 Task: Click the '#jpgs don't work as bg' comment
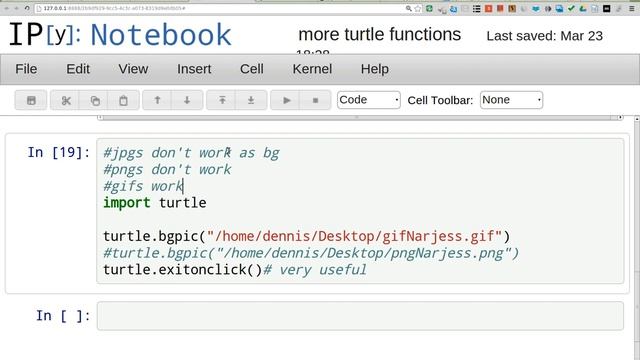[191, 153]
